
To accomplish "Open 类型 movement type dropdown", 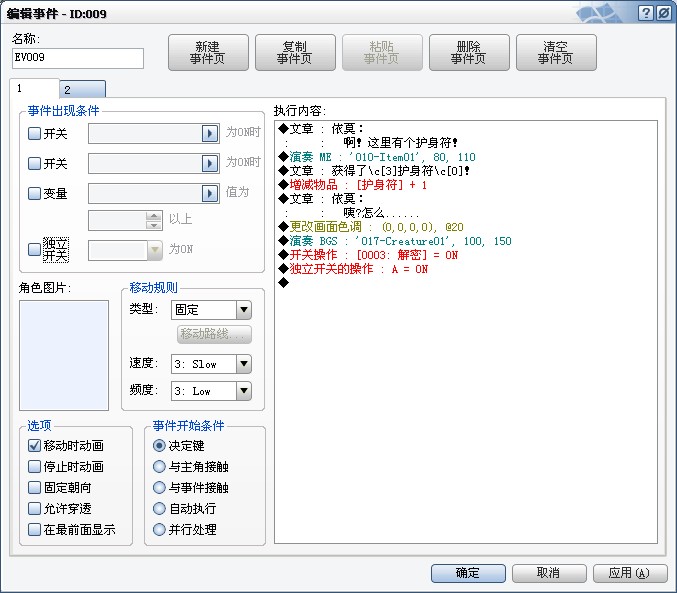I will click(211, 310).
